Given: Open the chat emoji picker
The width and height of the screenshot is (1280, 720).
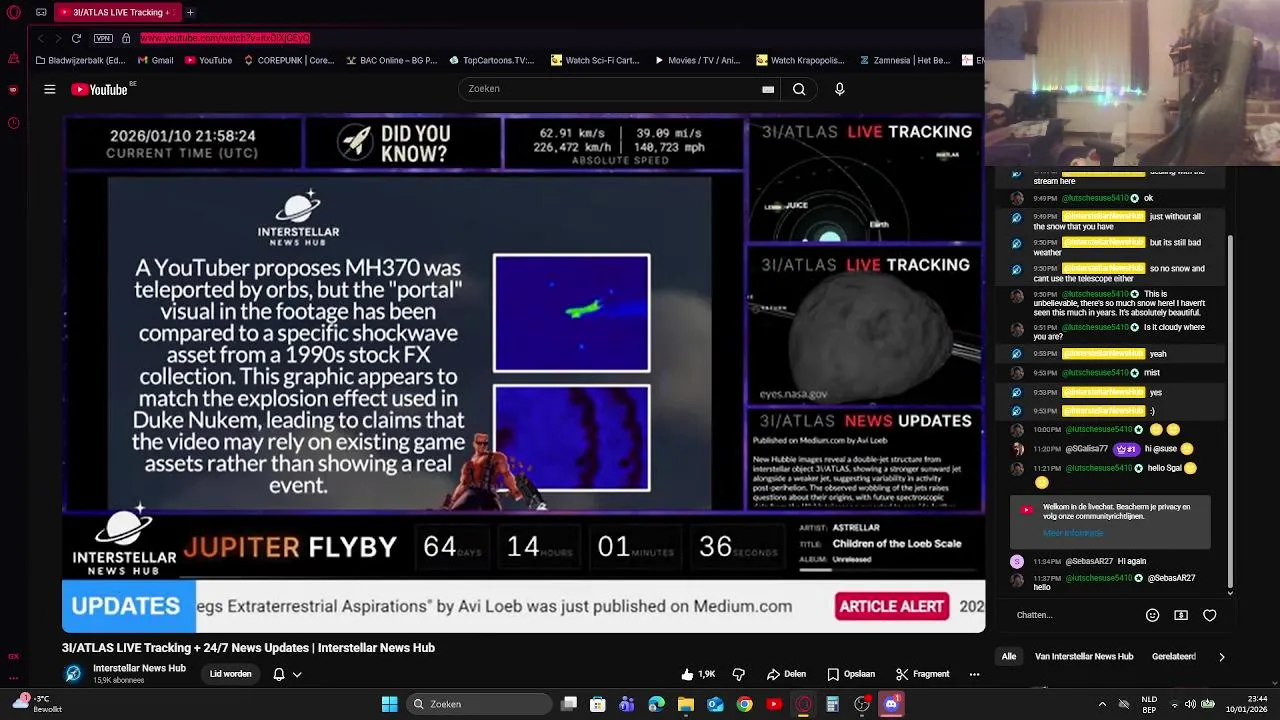Looking at the screenshot, I should (x=1152, y=615).
